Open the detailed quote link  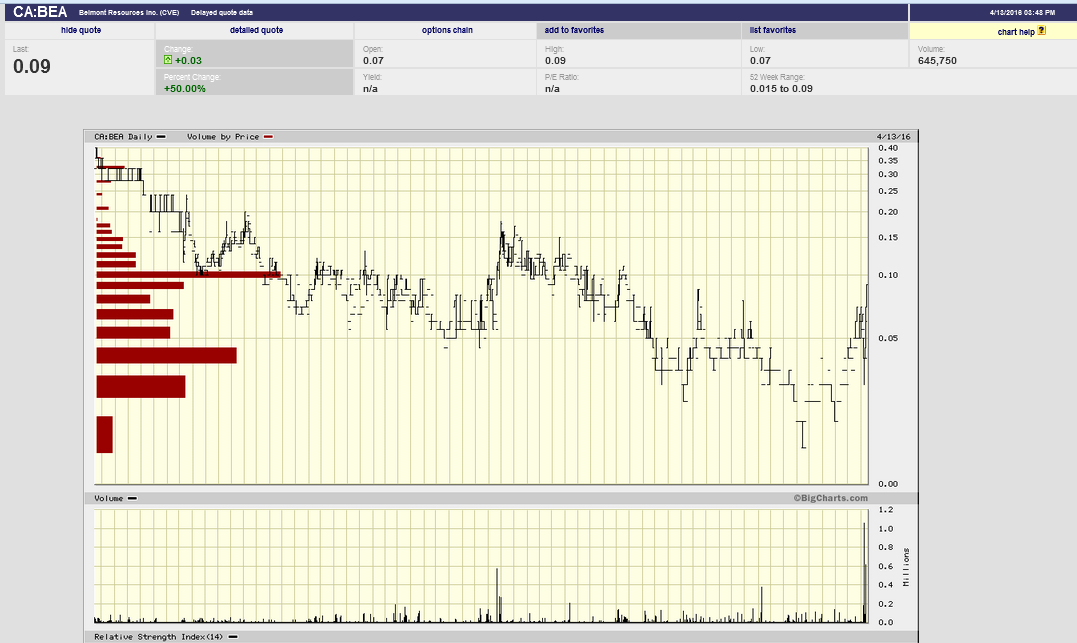(x=256, y=30)
